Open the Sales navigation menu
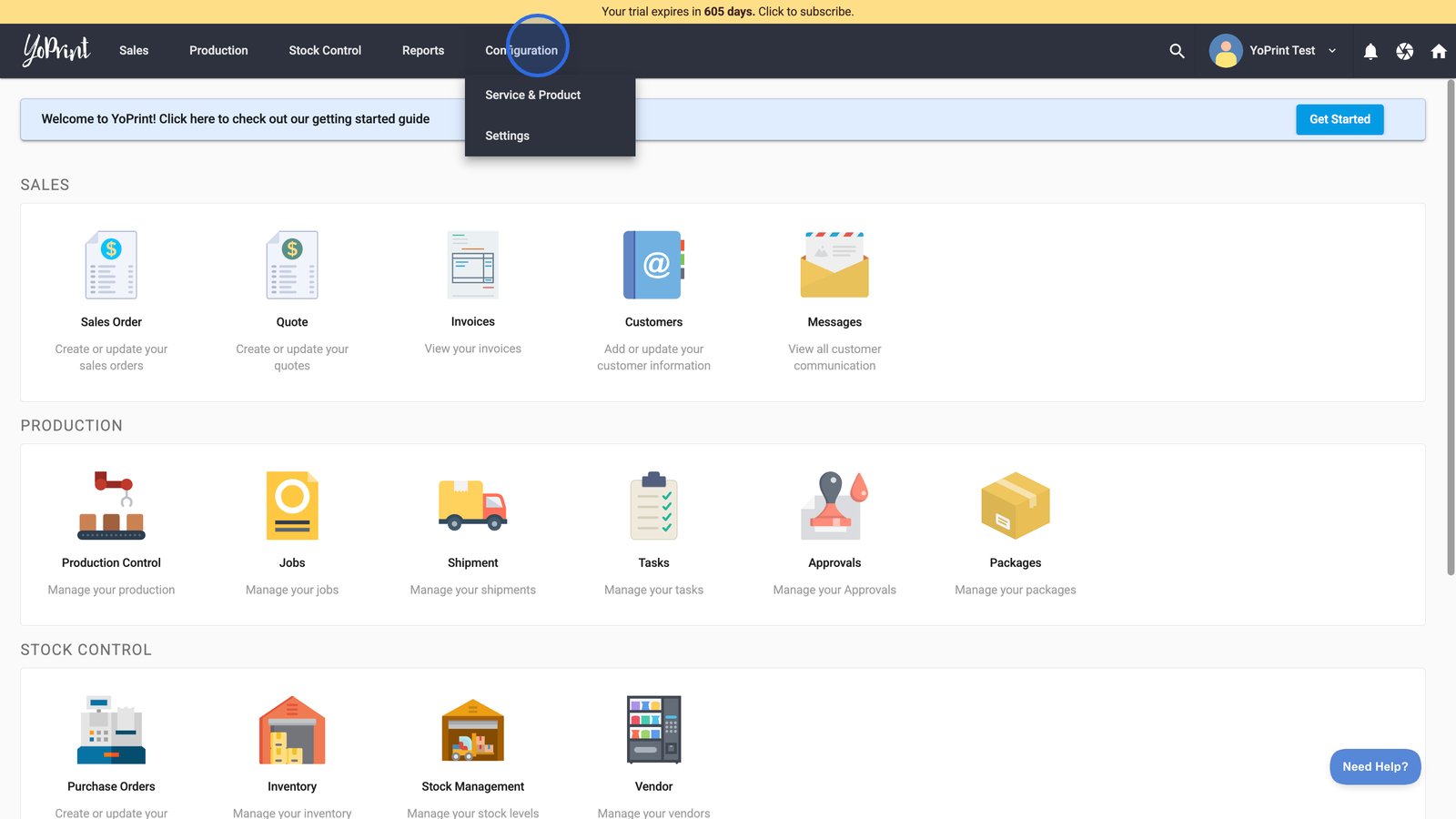The image size is (1456, 819). coord(134,51)
